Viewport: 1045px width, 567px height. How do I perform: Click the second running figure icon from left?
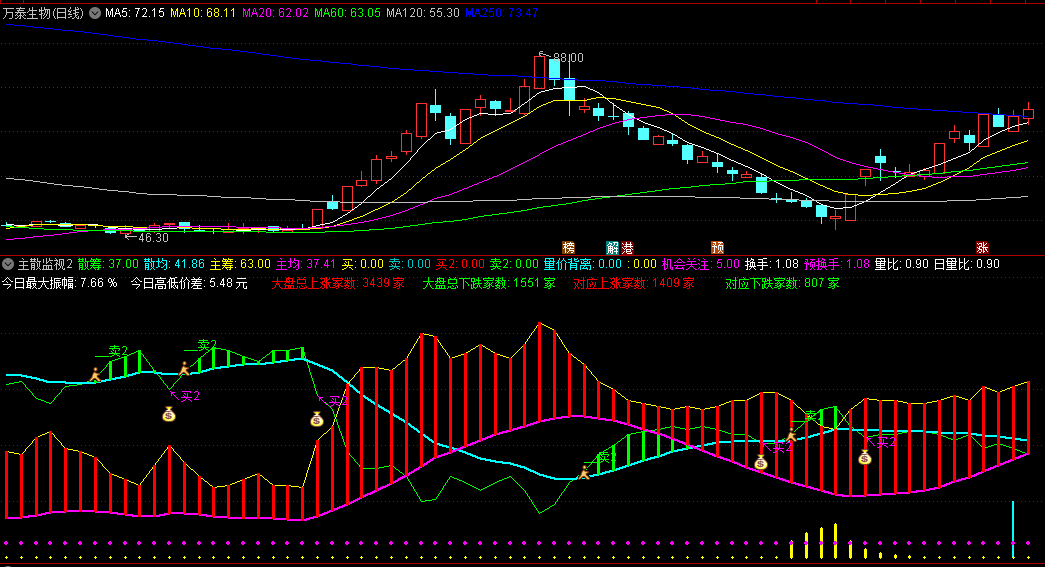185,368
